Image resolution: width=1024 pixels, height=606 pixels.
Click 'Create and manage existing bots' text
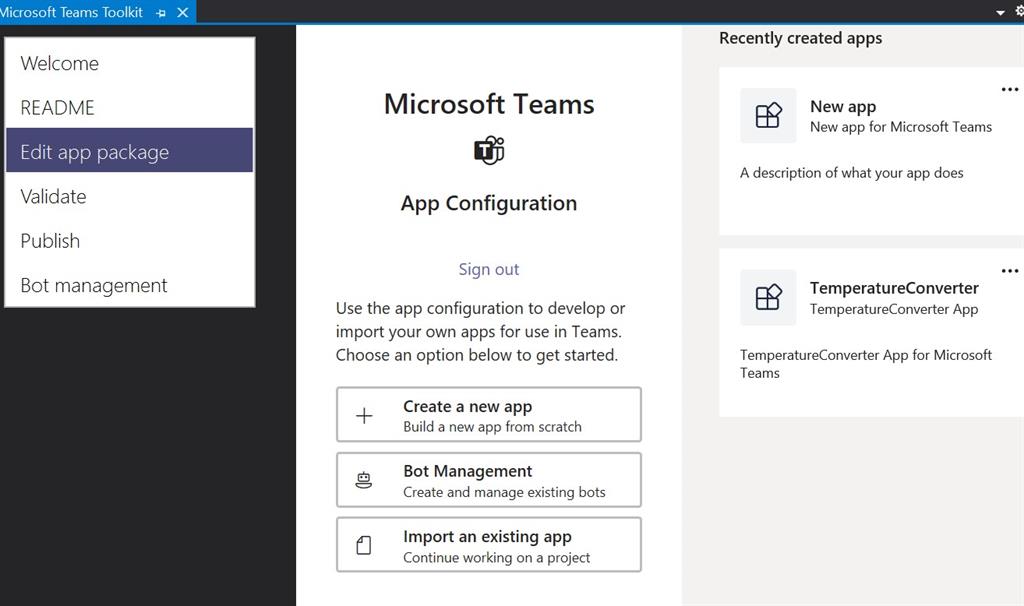coord(504,492)
